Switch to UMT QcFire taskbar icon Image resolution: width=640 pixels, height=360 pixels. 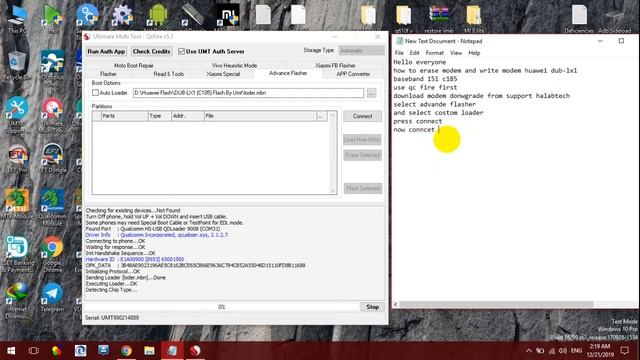point(196,351)
